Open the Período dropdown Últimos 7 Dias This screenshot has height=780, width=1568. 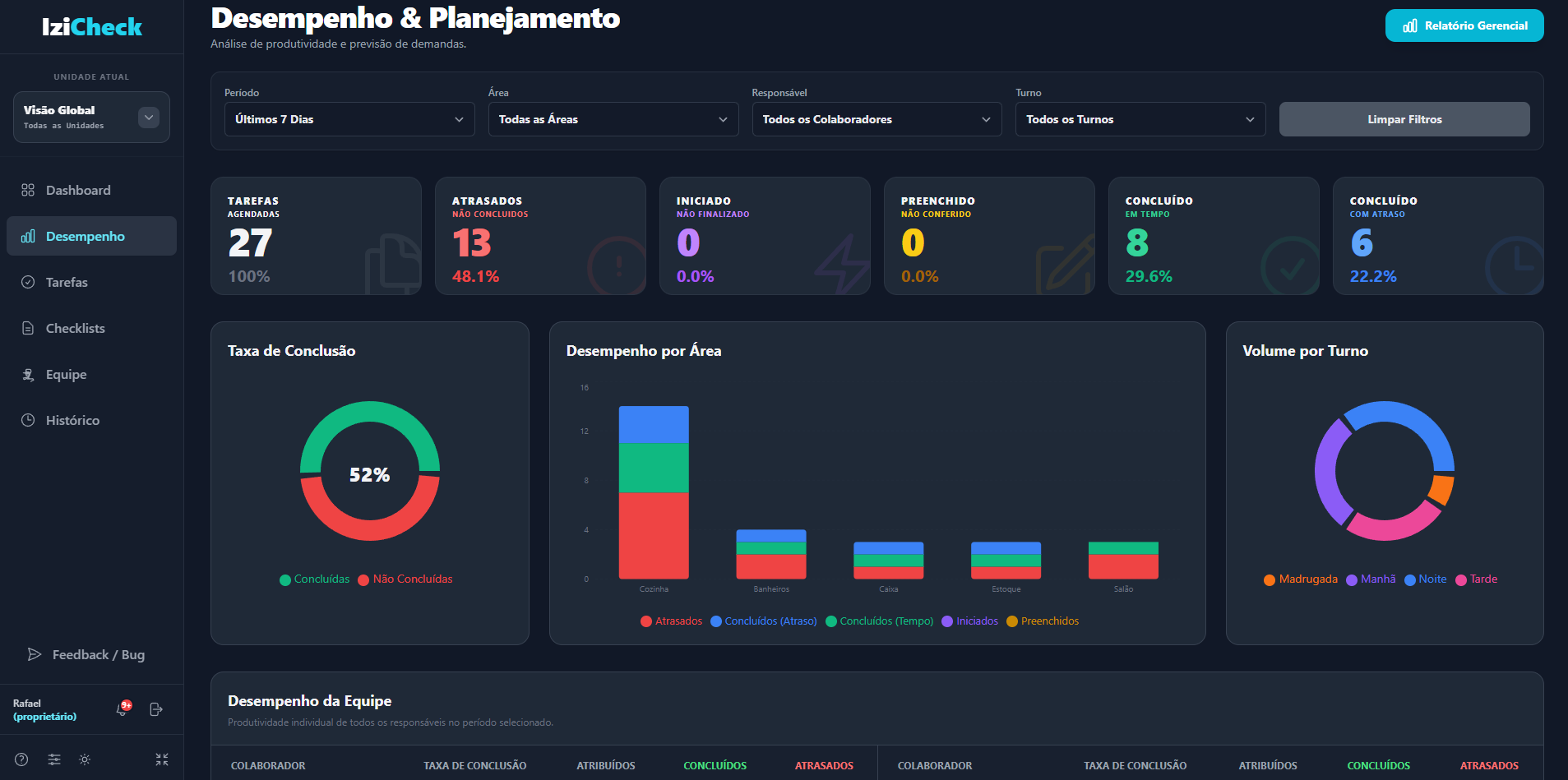(x=349, y=119)
